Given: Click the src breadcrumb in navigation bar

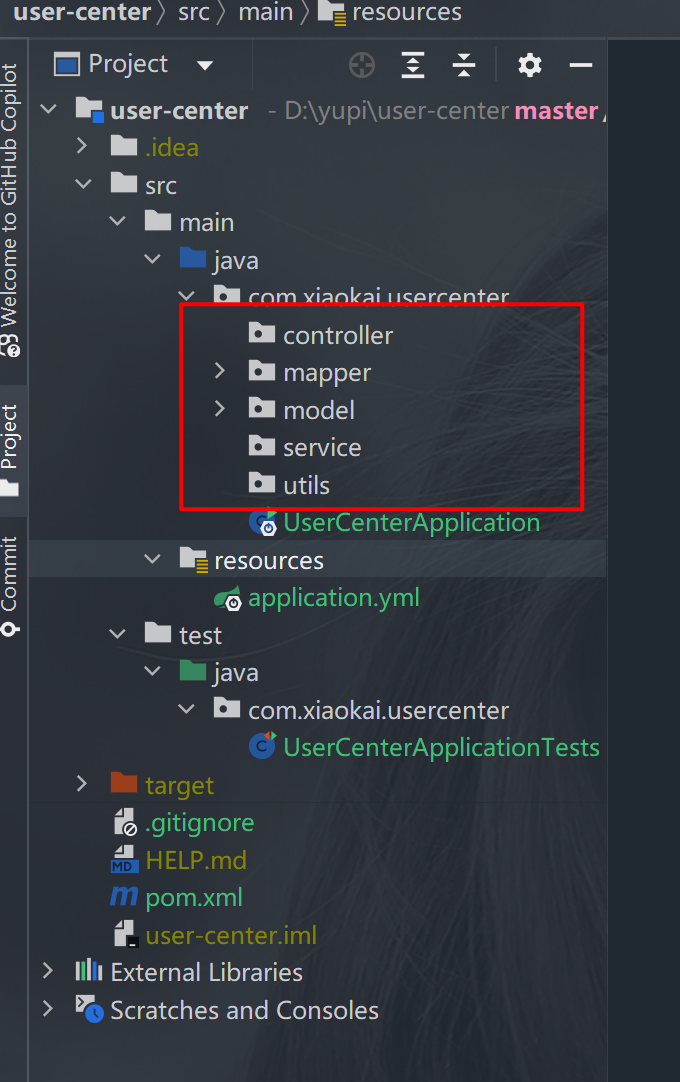Looking at the screenshot, I should coord(193,12).
